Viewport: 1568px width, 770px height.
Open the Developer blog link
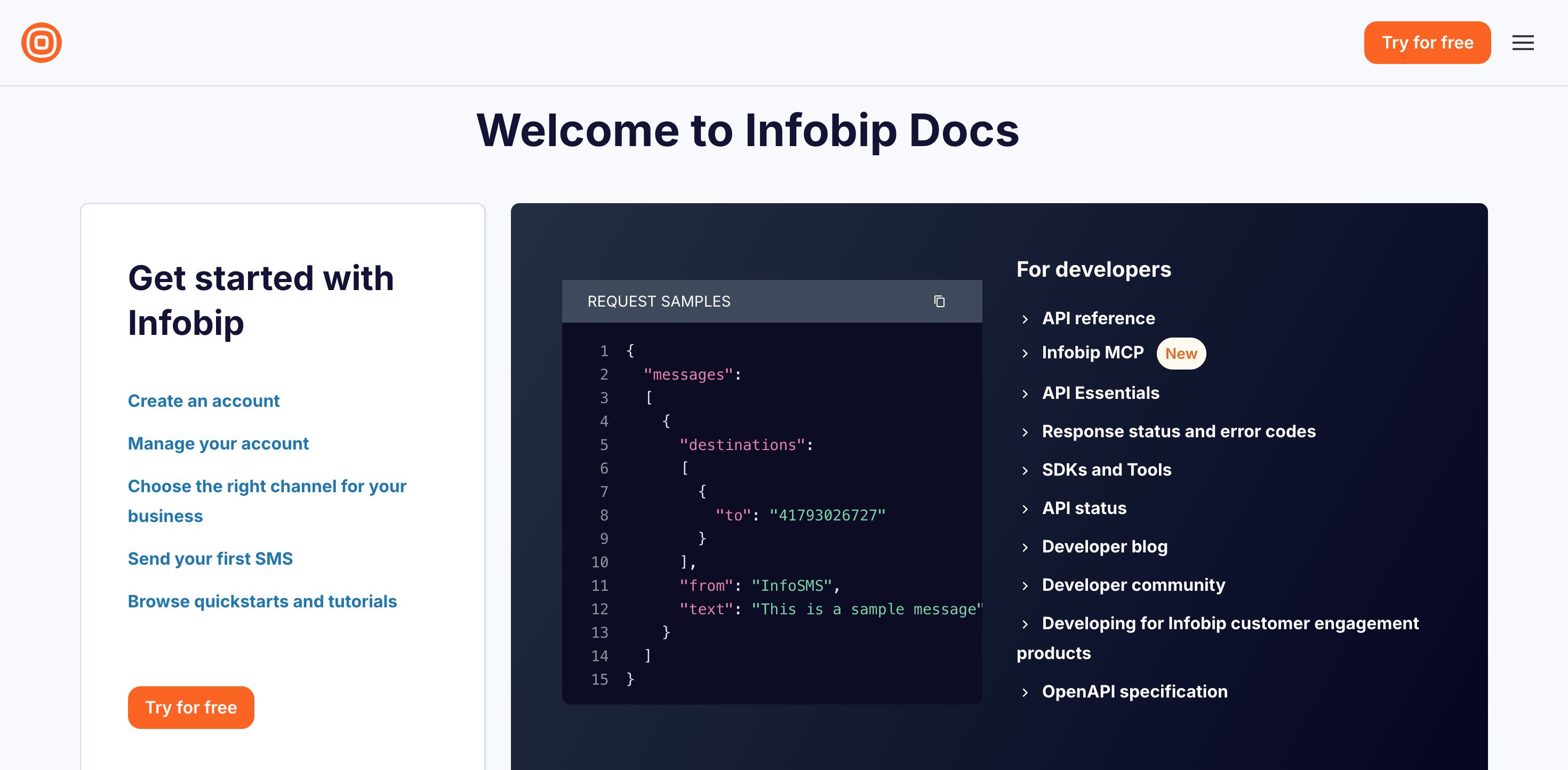pos(1104,547)
